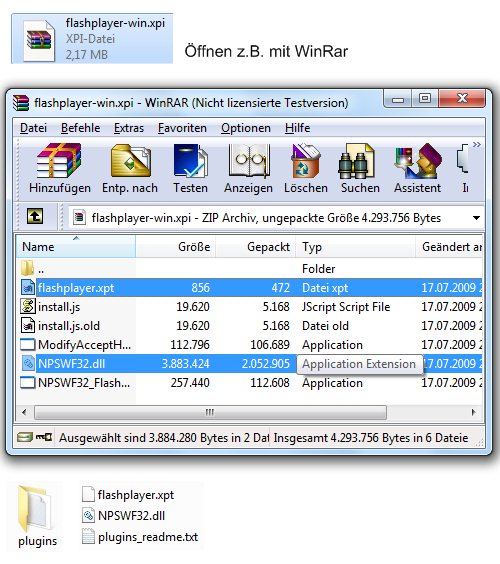Open the Befehle menu
This screenshot has height=564, width=500.
[x=81, y=128]
